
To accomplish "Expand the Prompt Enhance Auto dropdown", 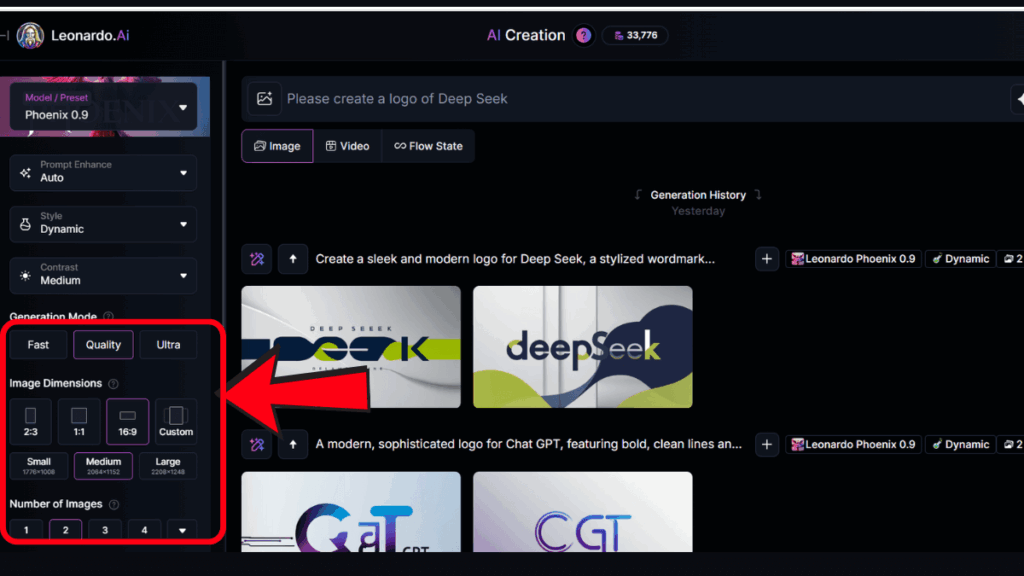I will pyautogui.click(x=103, y=172).
